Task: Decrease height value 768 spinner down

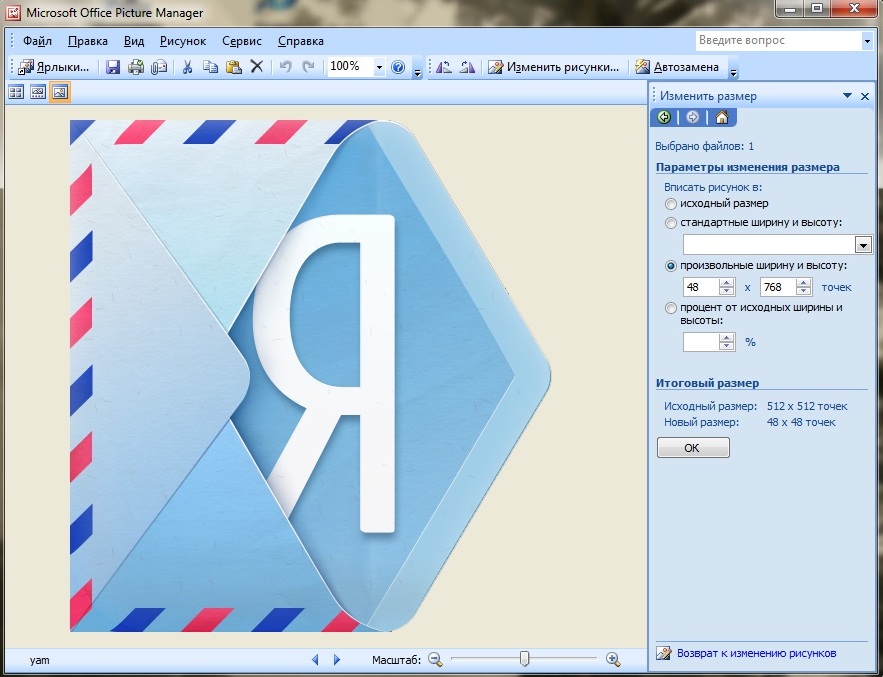Action: point(804,291)
